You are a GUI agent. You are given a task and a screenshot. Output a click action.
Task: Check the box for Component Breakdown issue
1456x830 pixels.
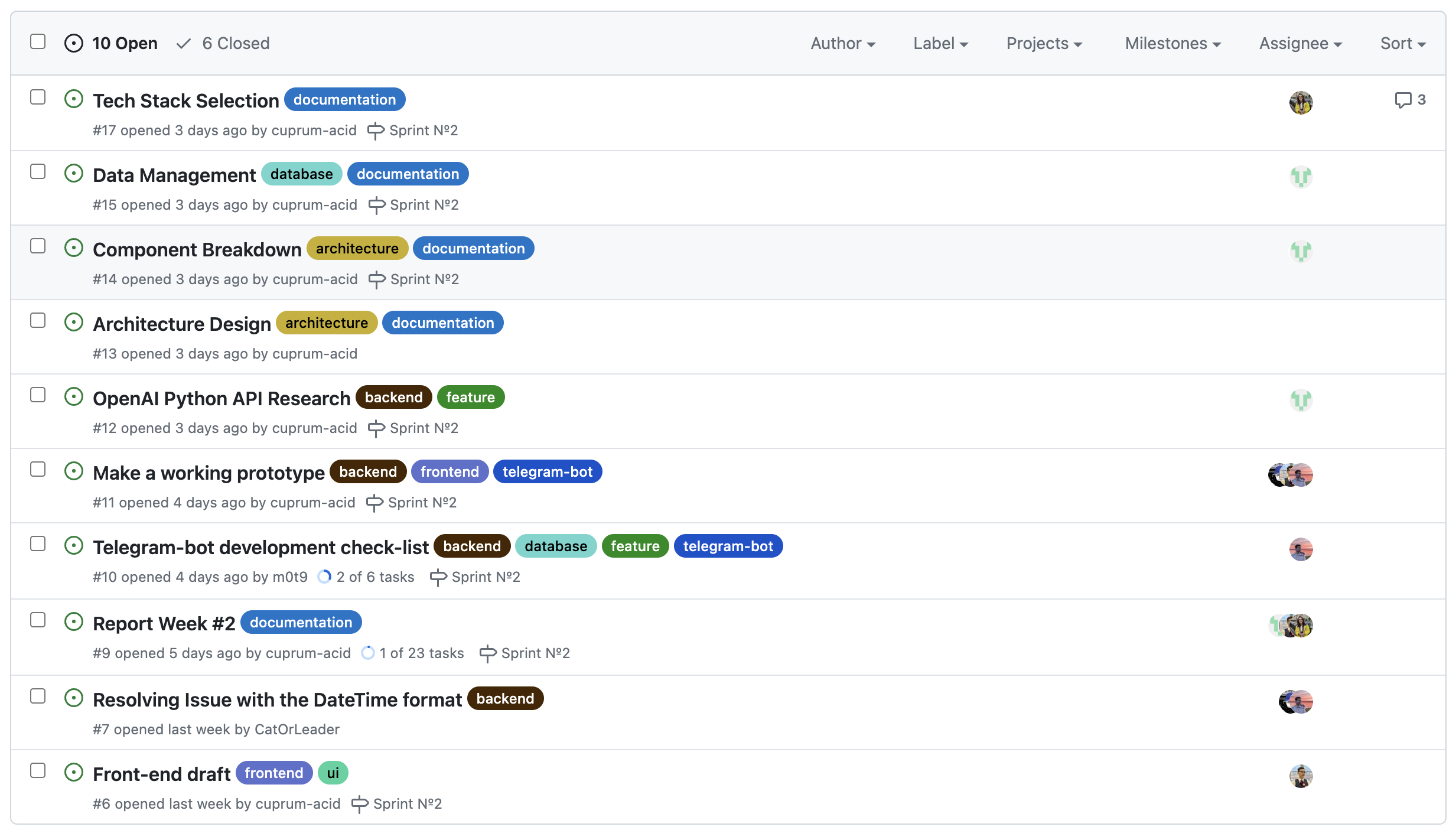[38, 246]
